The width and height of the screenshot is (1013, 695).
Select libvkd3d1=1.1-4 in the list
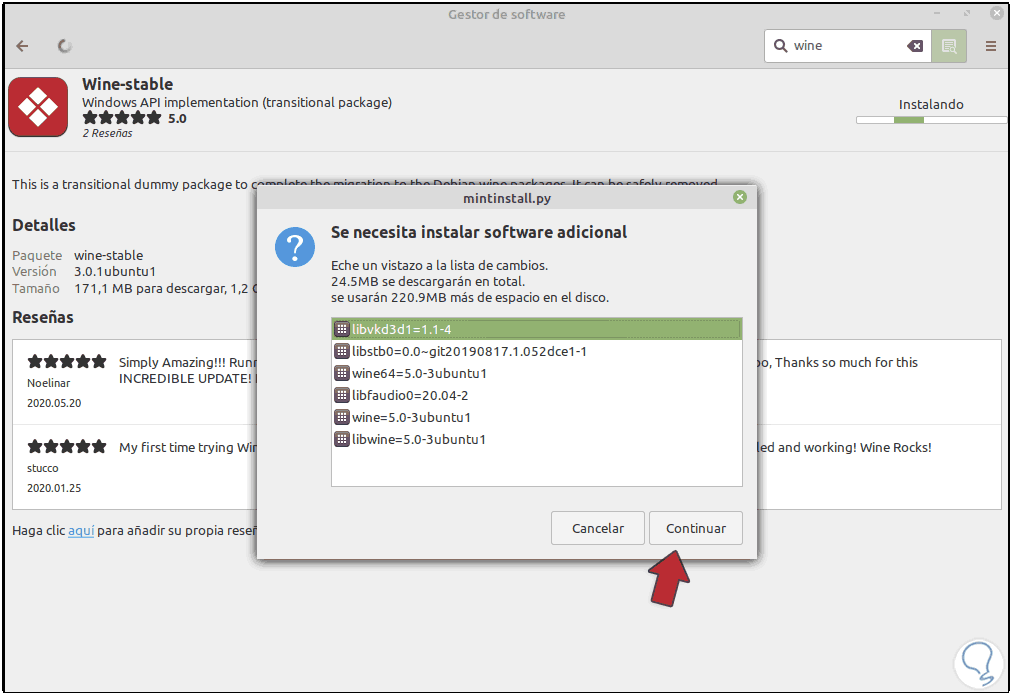tap(537, 329)
